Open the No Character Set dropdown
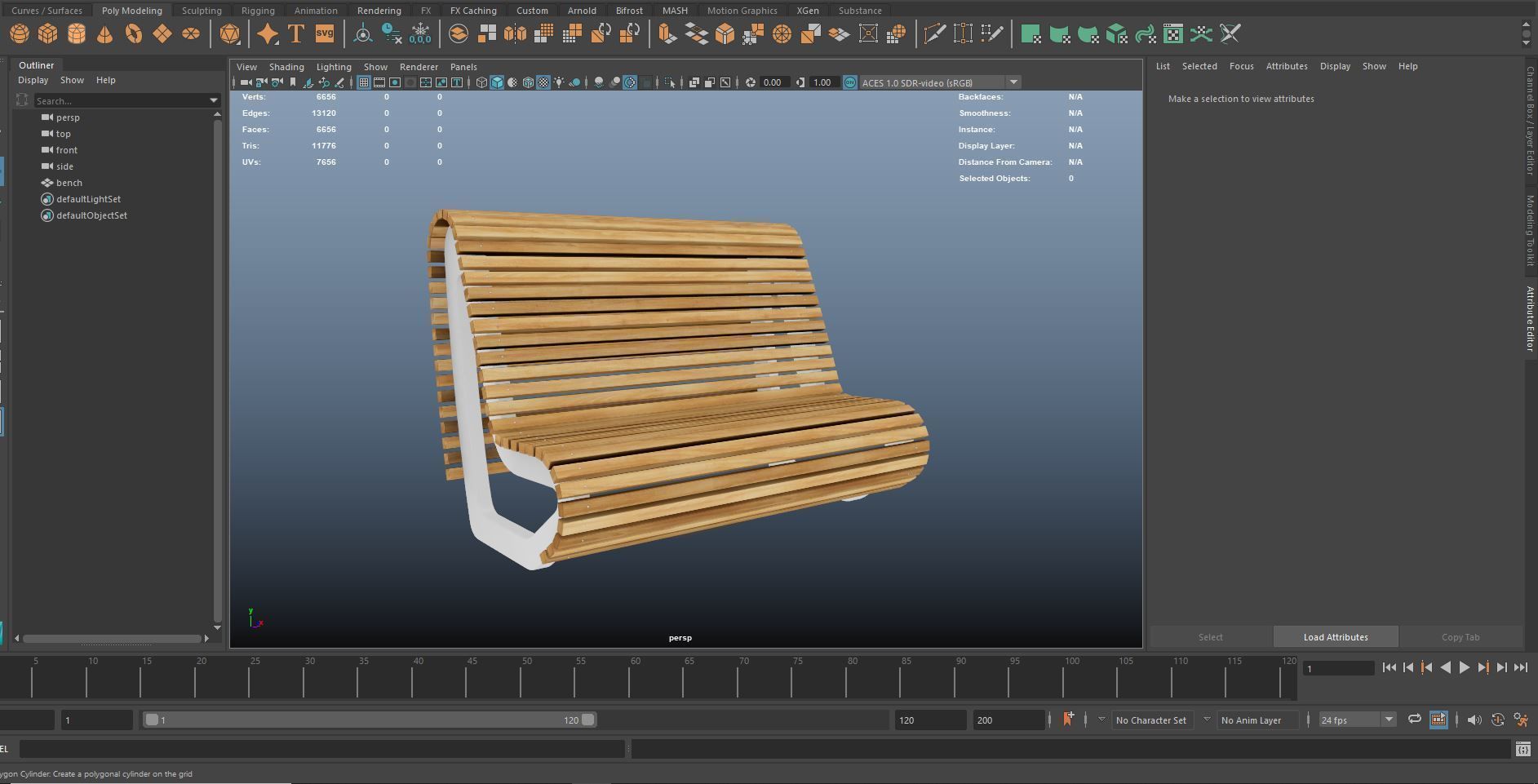Image resolution: width=1538 pixels, height=784 pixels. pos(1150,720)
